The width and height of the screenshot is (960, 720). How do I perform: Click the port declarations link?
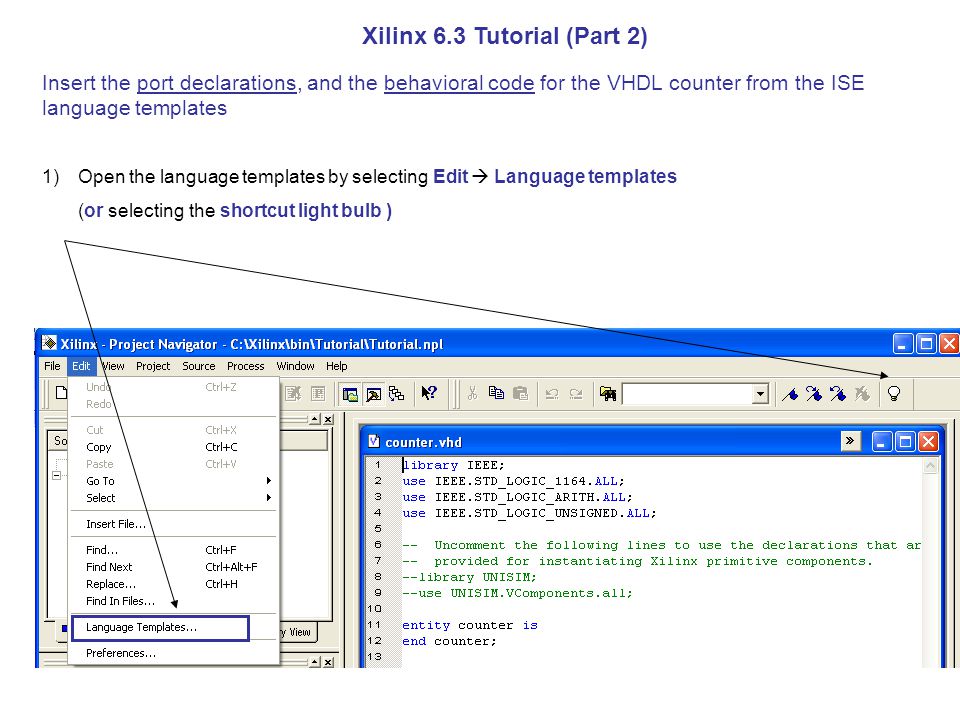tap(216, 83)
